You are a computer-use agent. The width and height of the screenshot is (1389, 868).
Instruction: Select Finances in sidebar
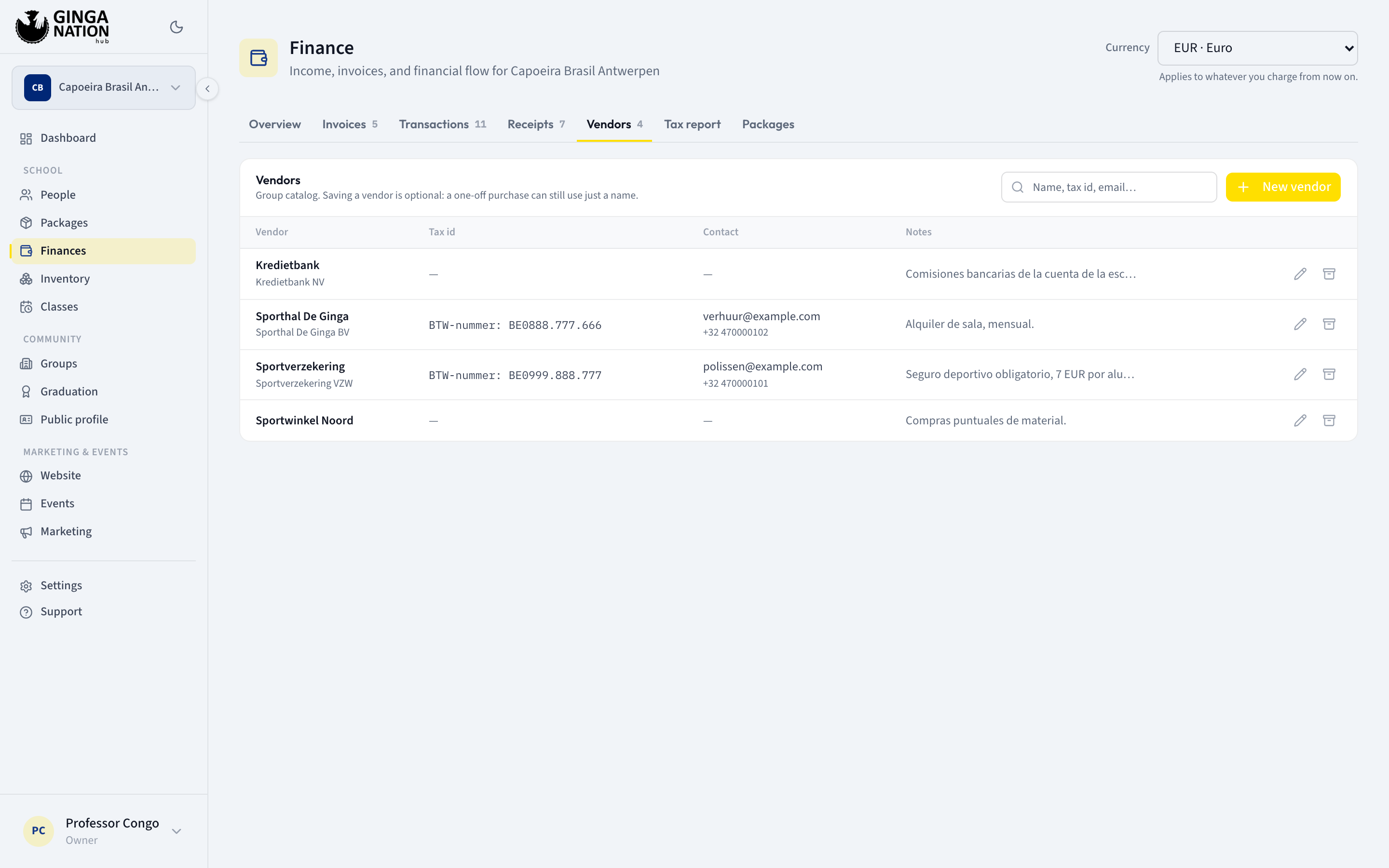103,251
